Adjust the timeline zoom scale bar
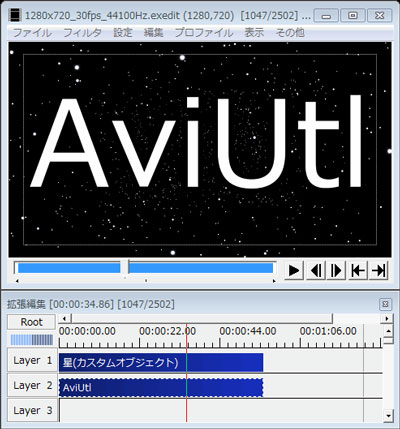 (x=32, y=340)
